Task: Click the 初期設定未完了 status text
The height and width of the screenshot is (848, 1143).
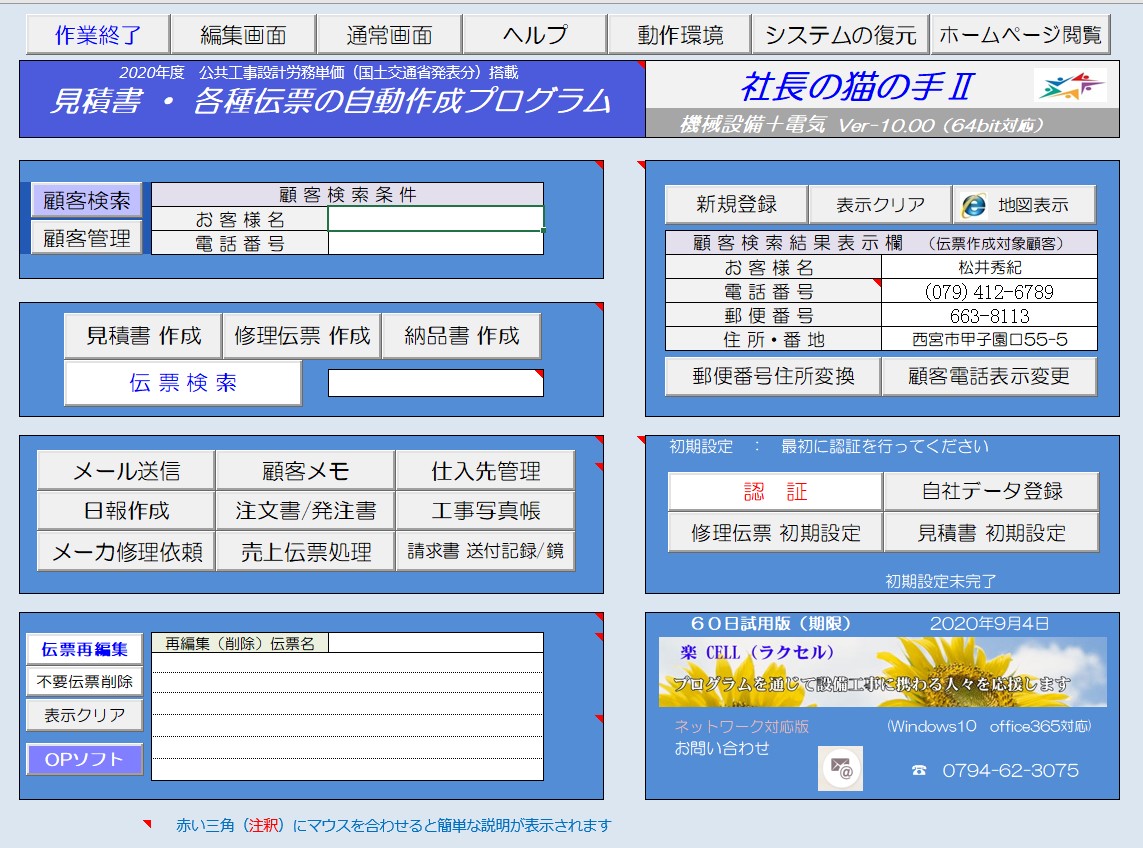Action: (x=940, y=581)
